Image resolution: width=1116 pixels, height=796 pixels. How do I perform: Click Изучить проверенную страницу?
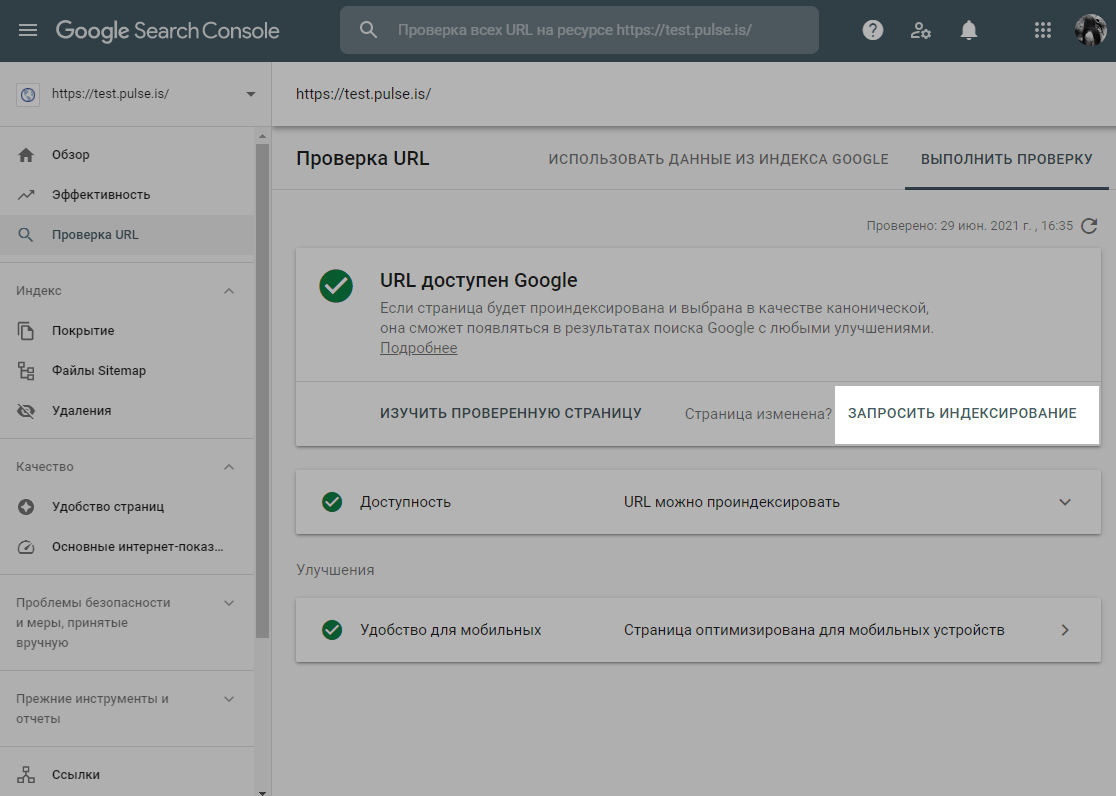[510, 413]
